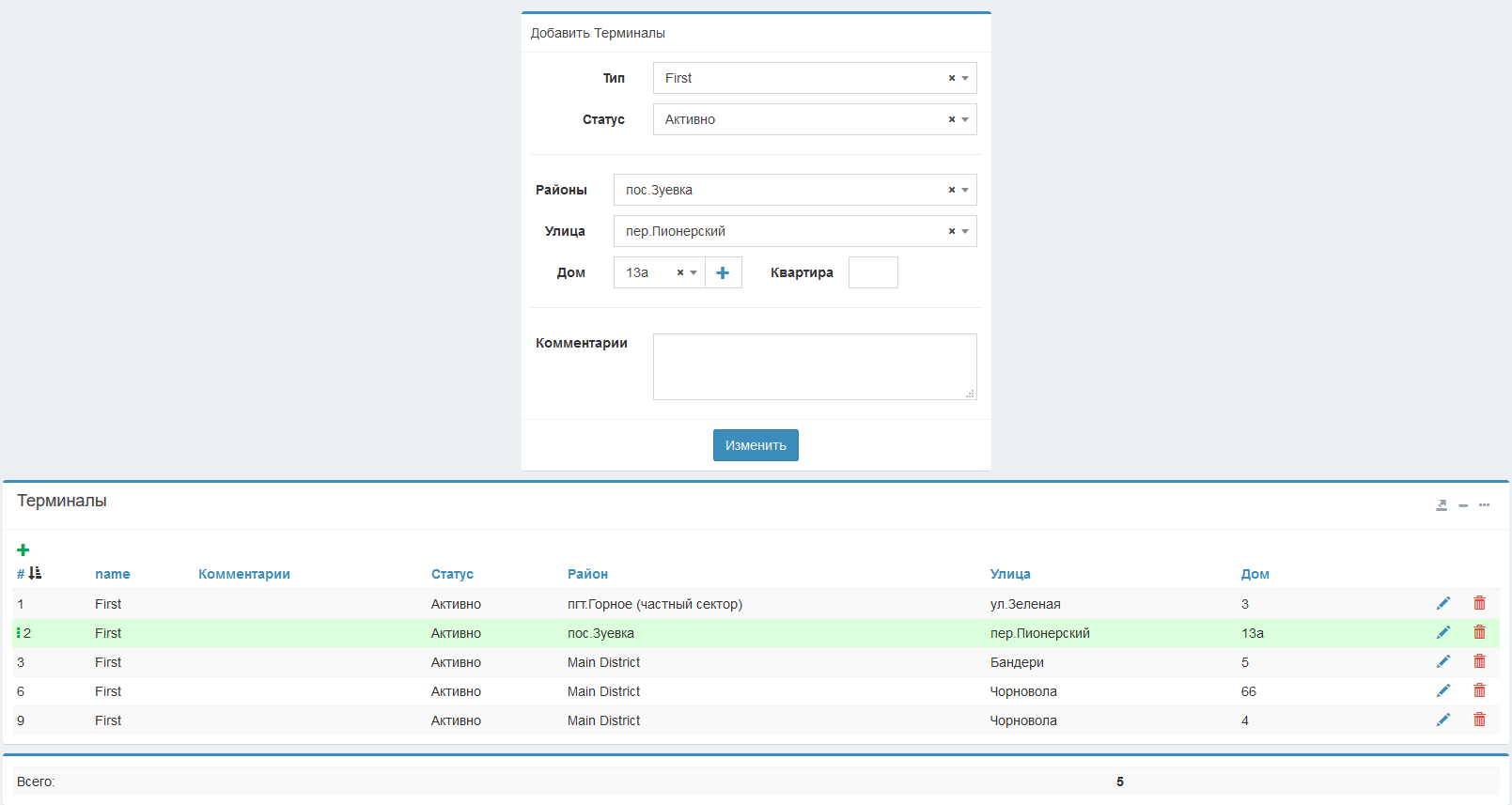The image size is (1512, 805).
Task: Clear the Тип selection using the x
Action: tap(951, 78)
